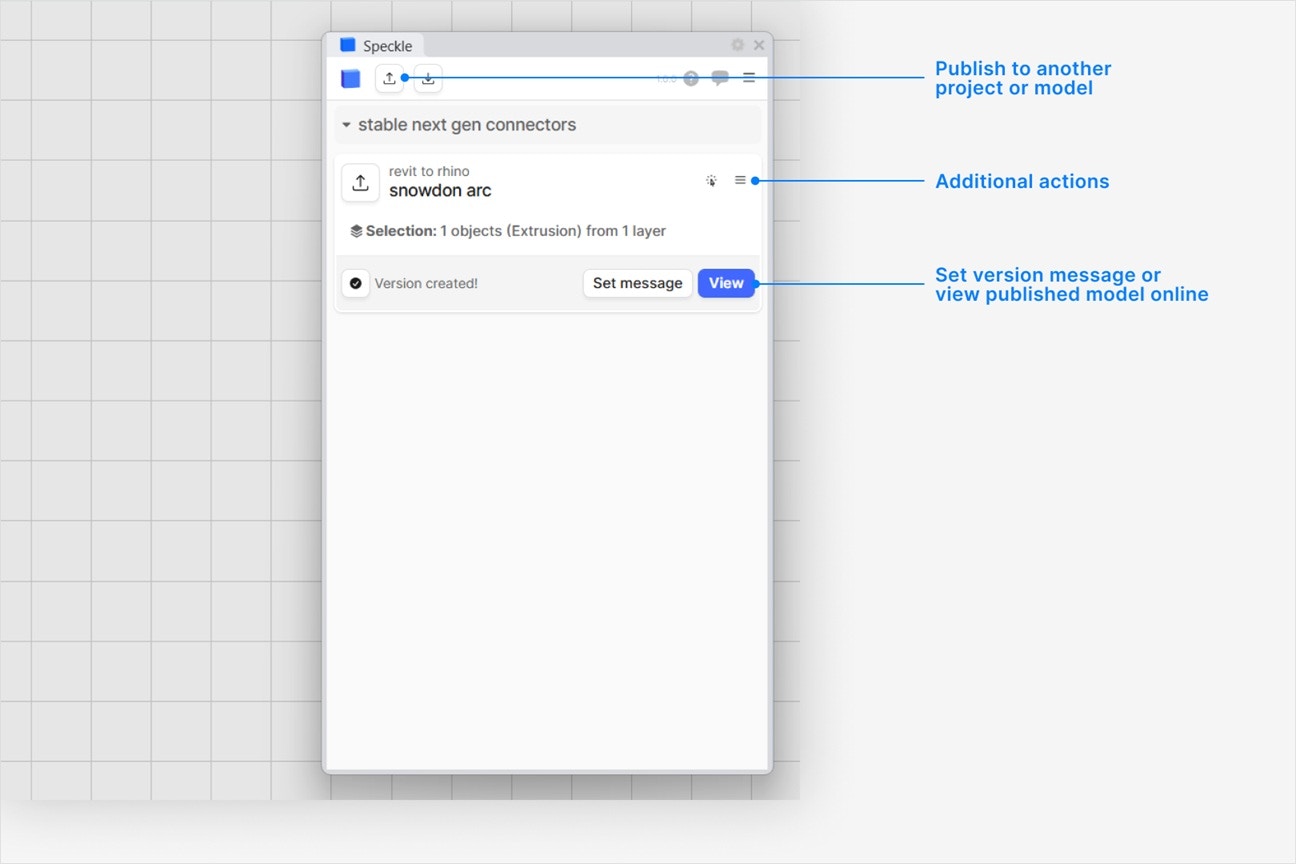Open the help question mark icon

tap(691, 78)
